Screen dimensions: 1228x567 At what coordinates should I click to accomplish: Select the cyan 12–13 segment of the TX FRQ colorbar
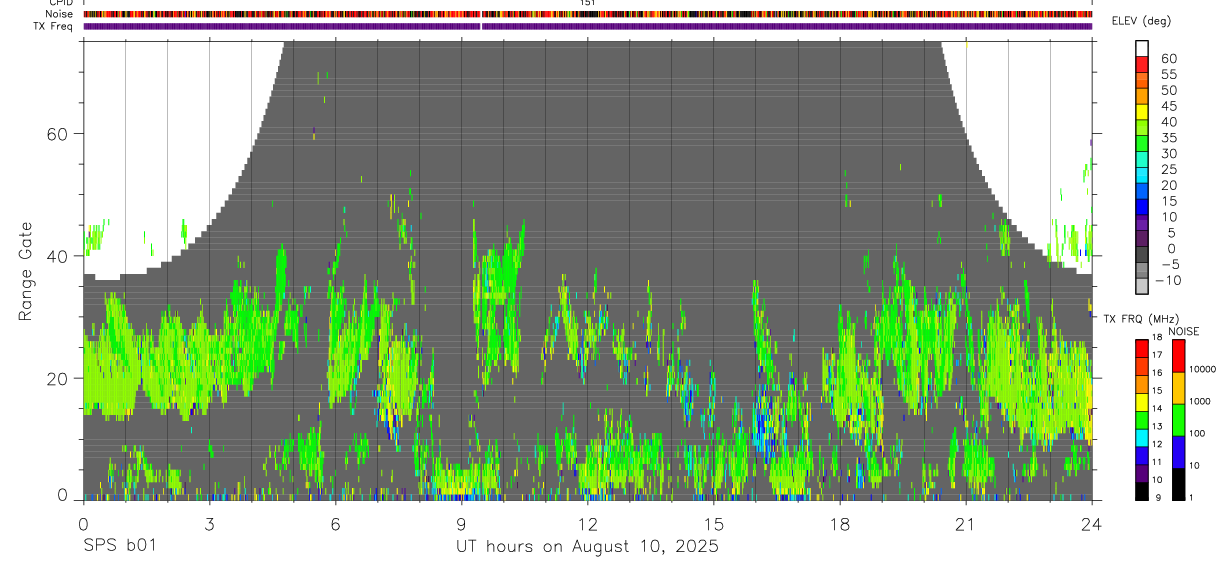(x=1142, y=438)
